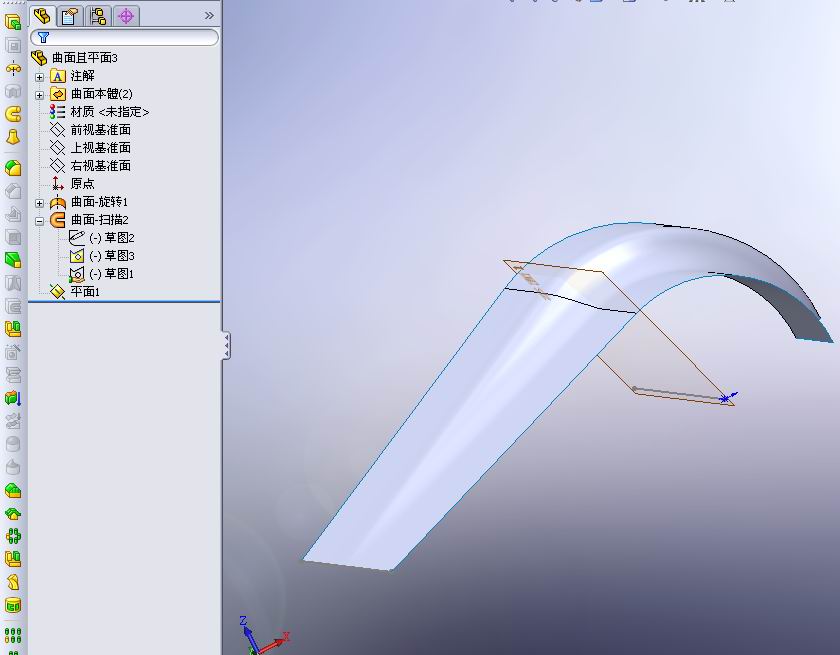Image resolution: width=840 pixels, height=655 pixels.
Task: Open the ConfigurationManager tab
Action: 98,16
